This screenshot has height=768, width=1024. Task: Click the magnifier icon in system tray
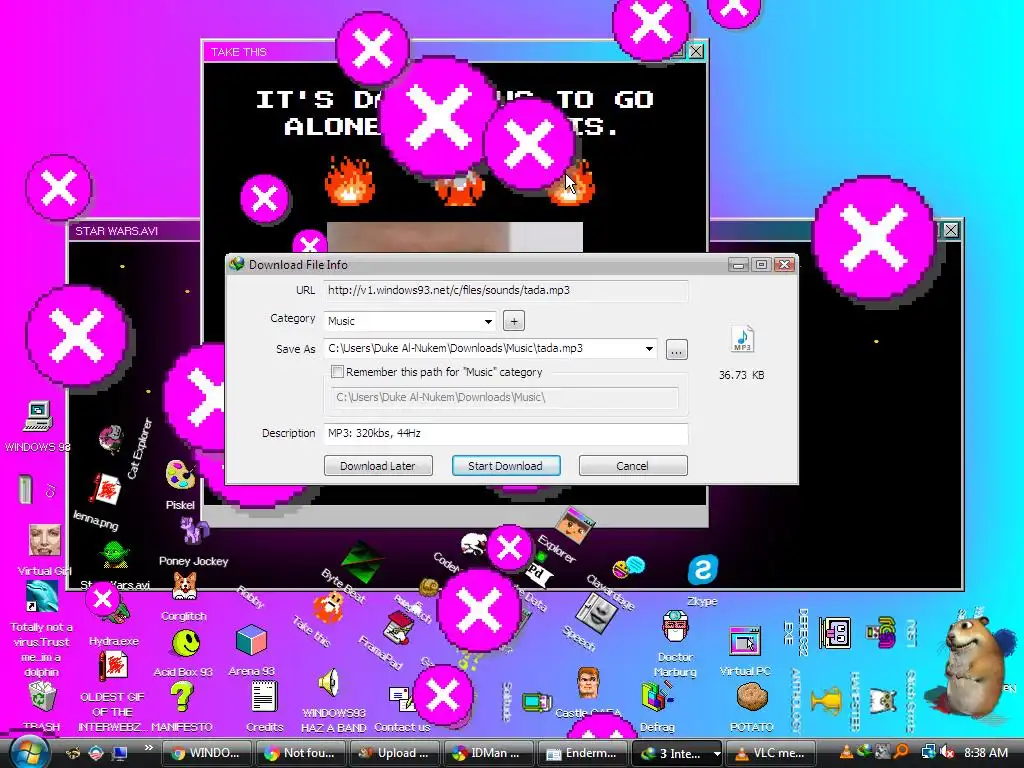[x=902, y=752]
